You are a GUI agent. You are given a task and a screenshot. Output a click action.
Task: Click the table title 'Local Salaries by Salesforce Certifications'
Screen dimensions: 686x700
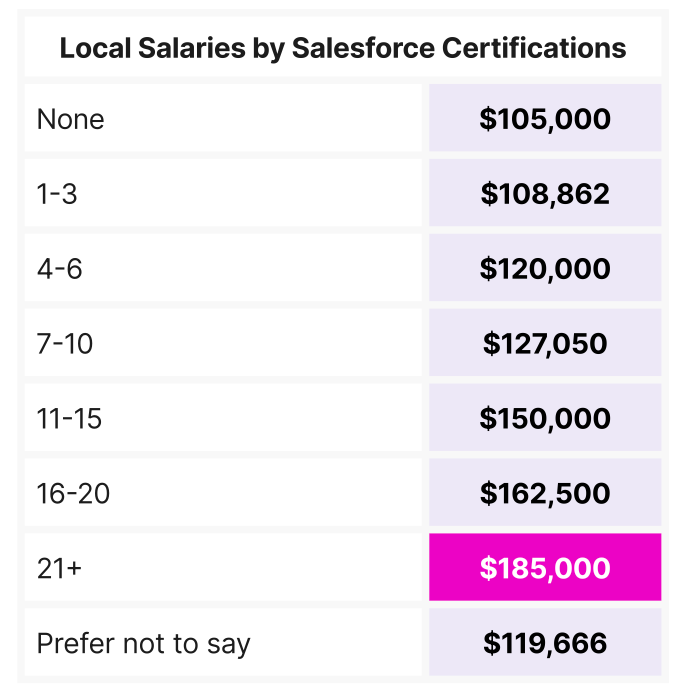(x=343, y=47)
